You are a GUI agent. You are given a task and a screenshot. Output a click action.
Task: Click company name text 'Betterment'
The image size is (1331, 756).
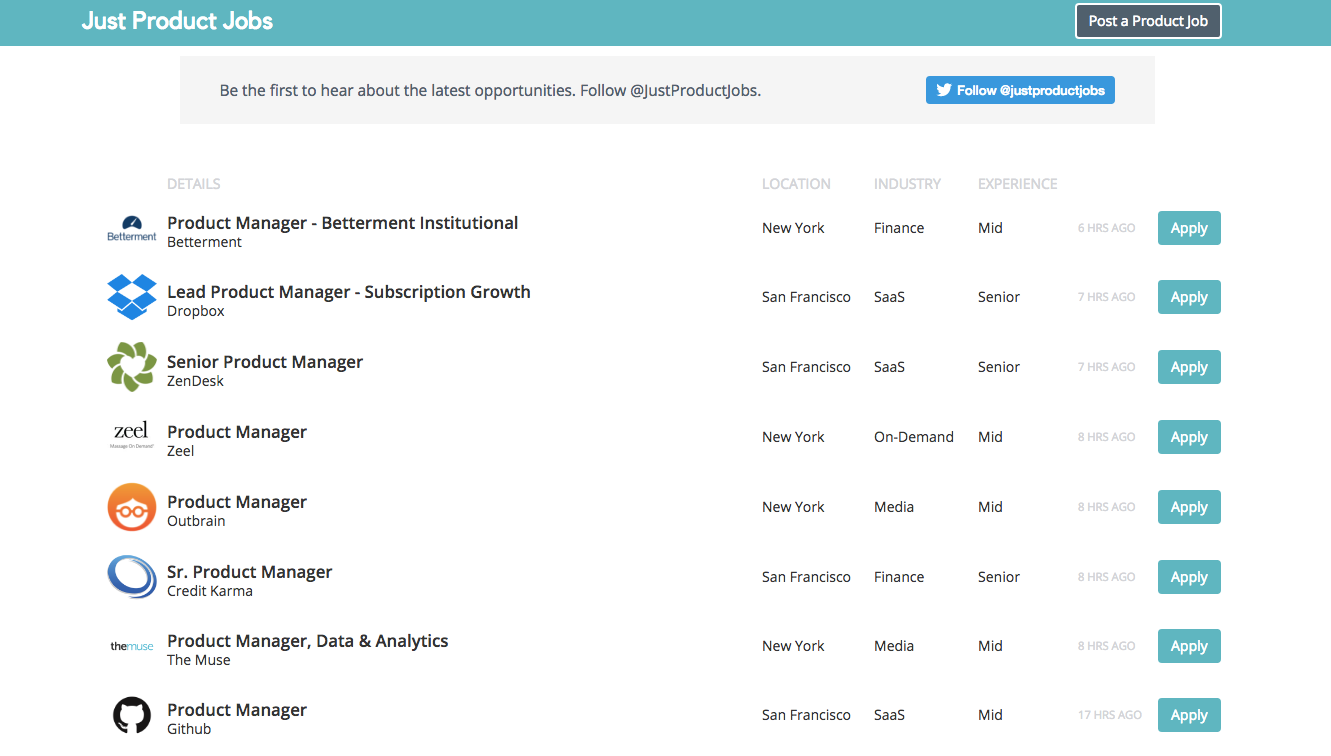click(x=204, y=242)
